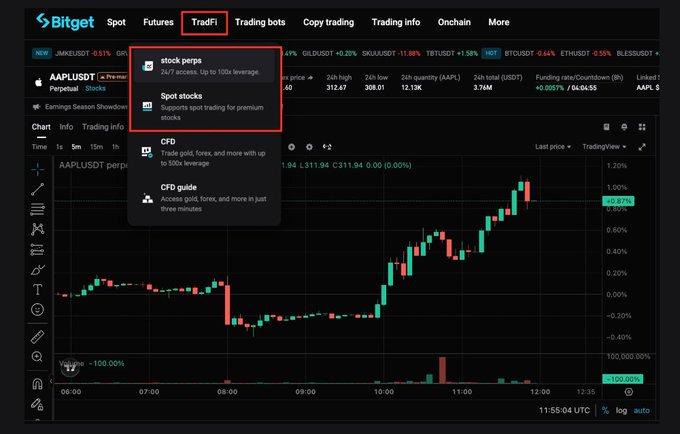Toggle lock all drawing tools
Screen dimensions: 680x434
(37, 404)
